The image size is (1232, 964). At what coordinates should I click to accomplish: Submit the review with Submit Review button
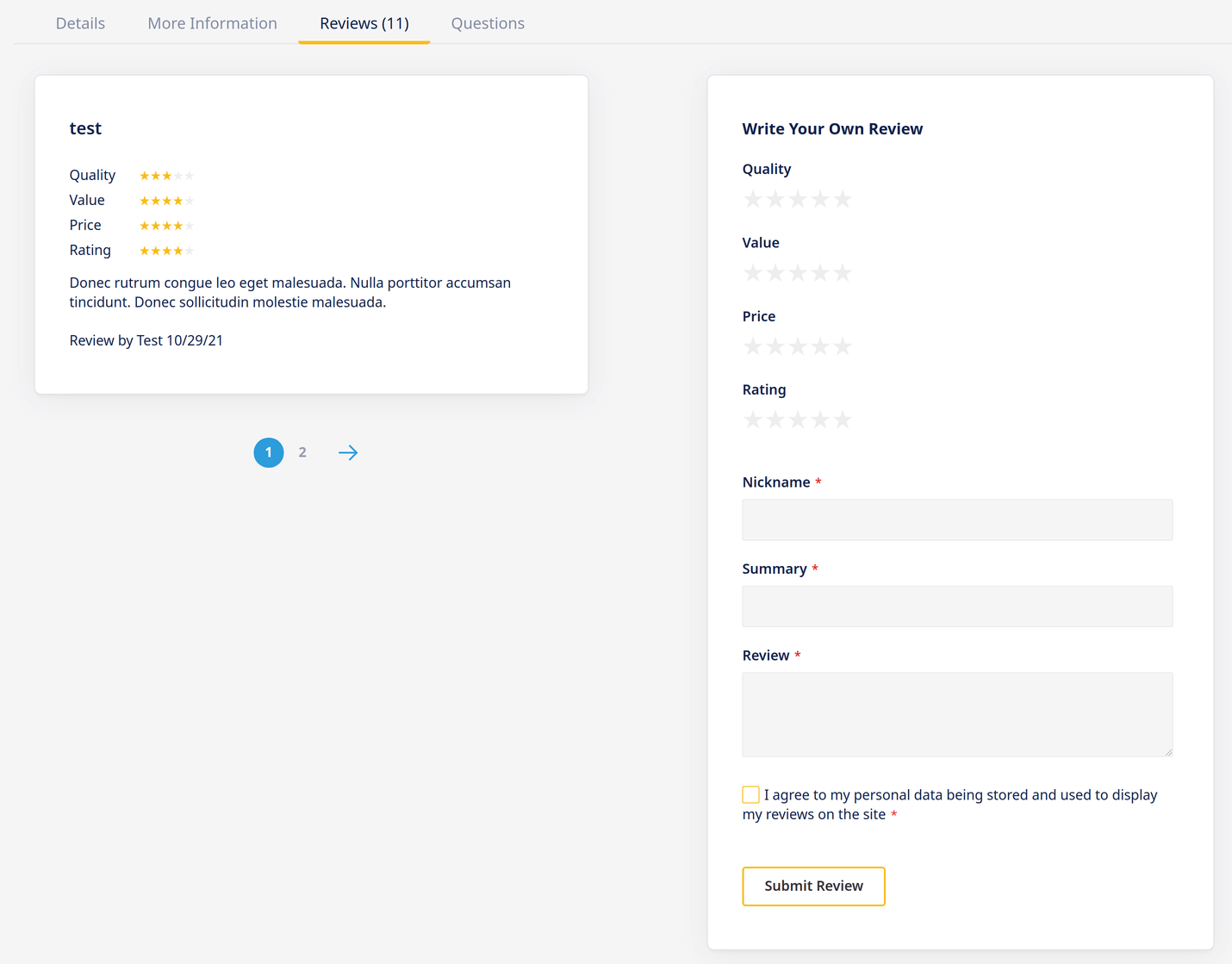pos(813,886)
